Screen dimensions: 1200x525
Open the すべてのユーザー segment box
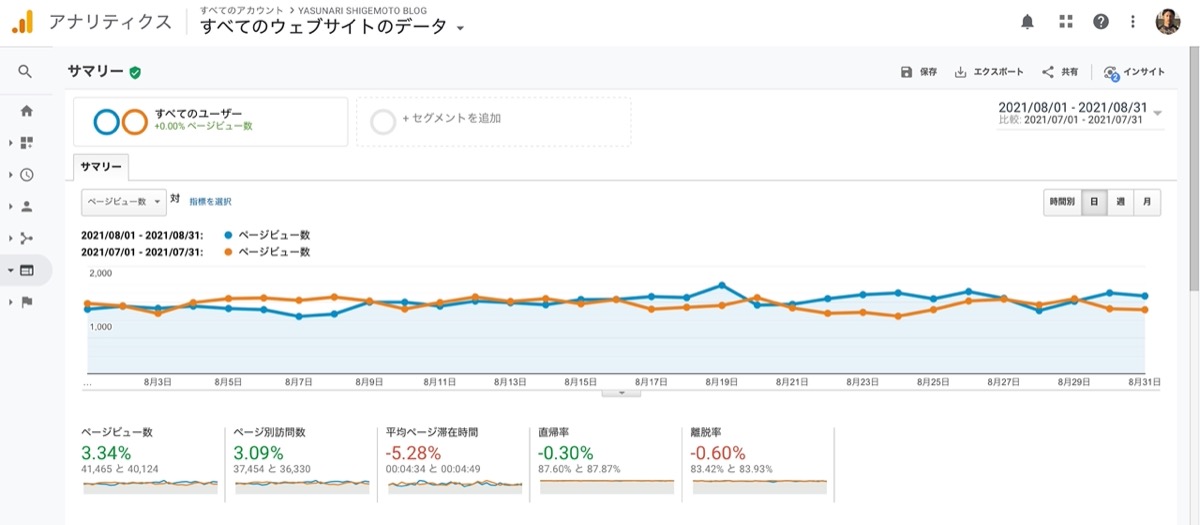tap(211, 122)
